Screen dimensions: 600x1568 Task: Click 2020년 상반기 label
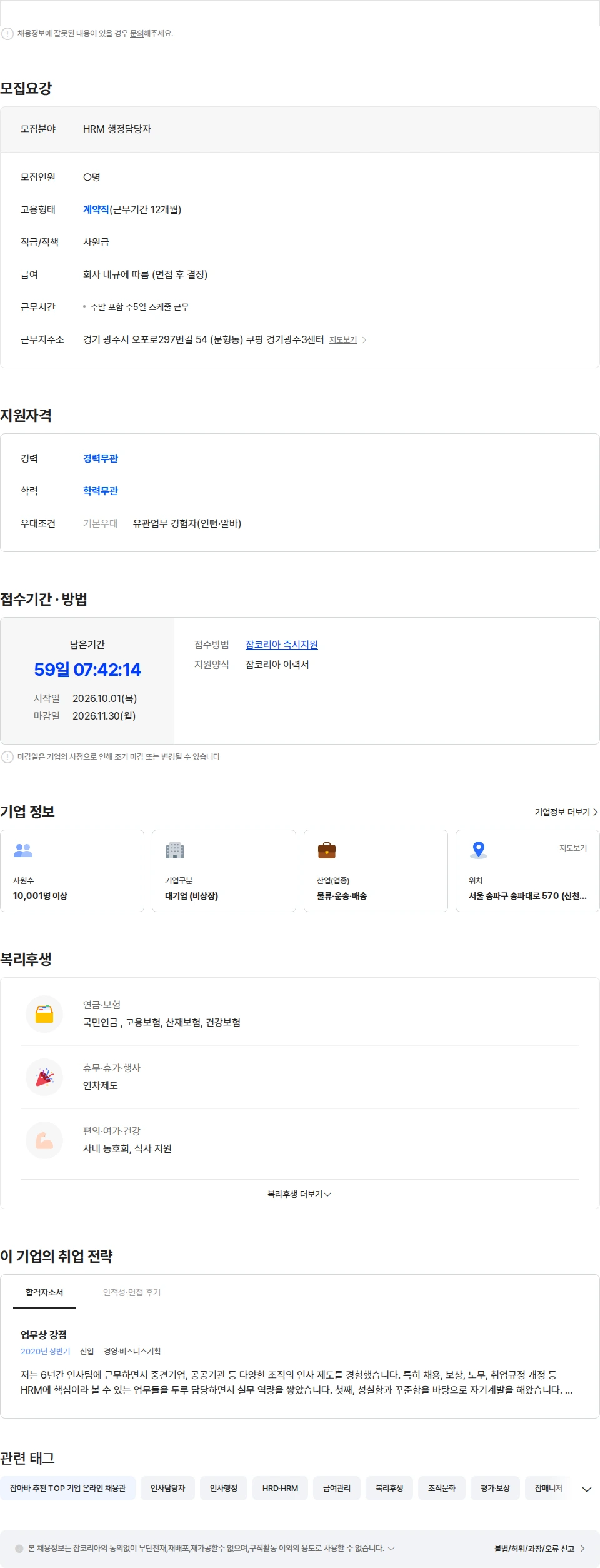click(x=46, y=1351)
